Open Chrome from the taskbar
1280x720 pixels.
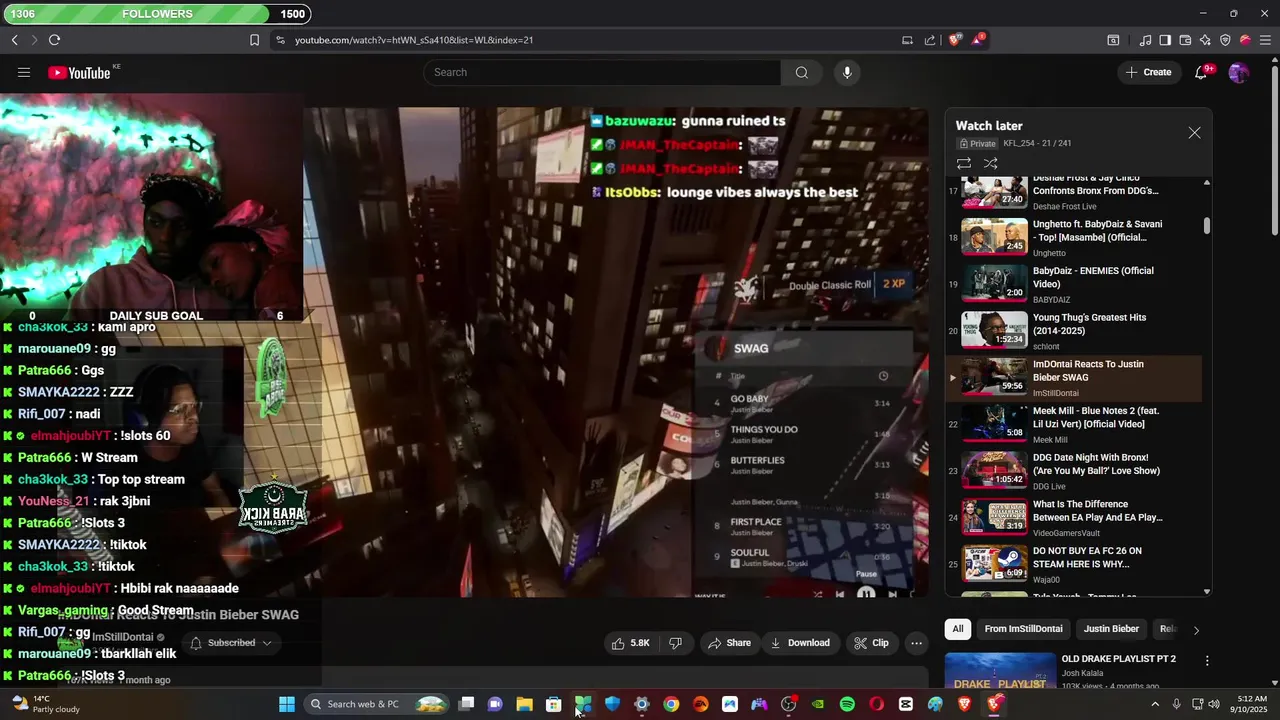(671, 704)
